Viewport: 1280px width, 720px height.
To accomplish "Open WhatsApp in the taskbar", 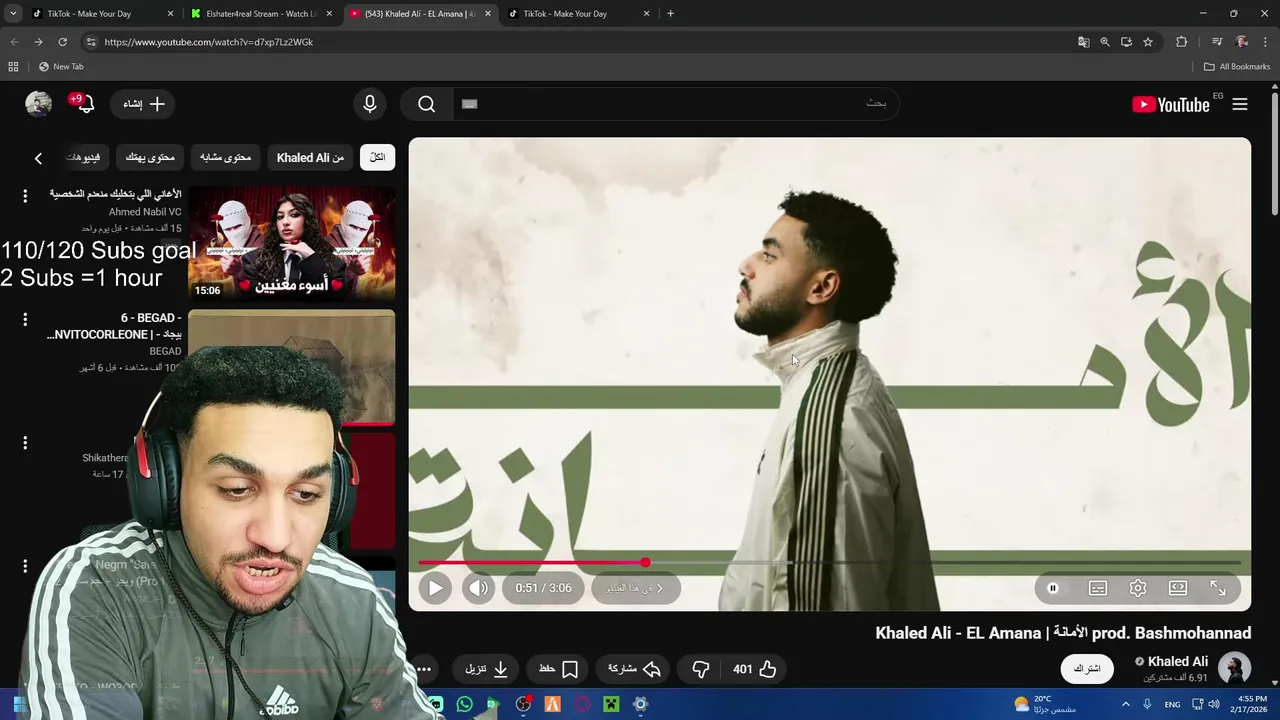I will (464, 704).
